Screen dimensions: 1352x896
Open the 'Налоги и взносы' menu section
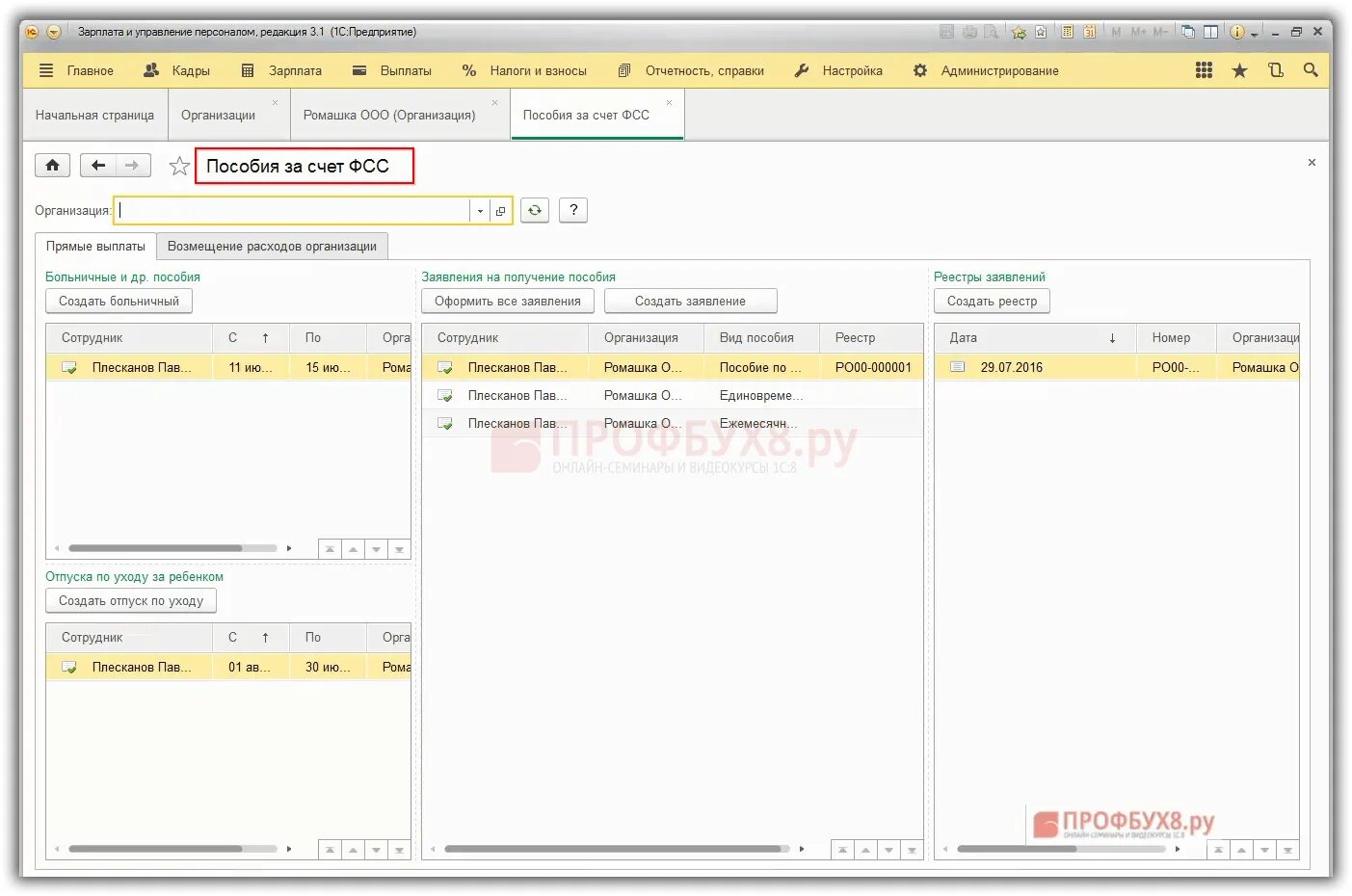click(x=527, y=69)
